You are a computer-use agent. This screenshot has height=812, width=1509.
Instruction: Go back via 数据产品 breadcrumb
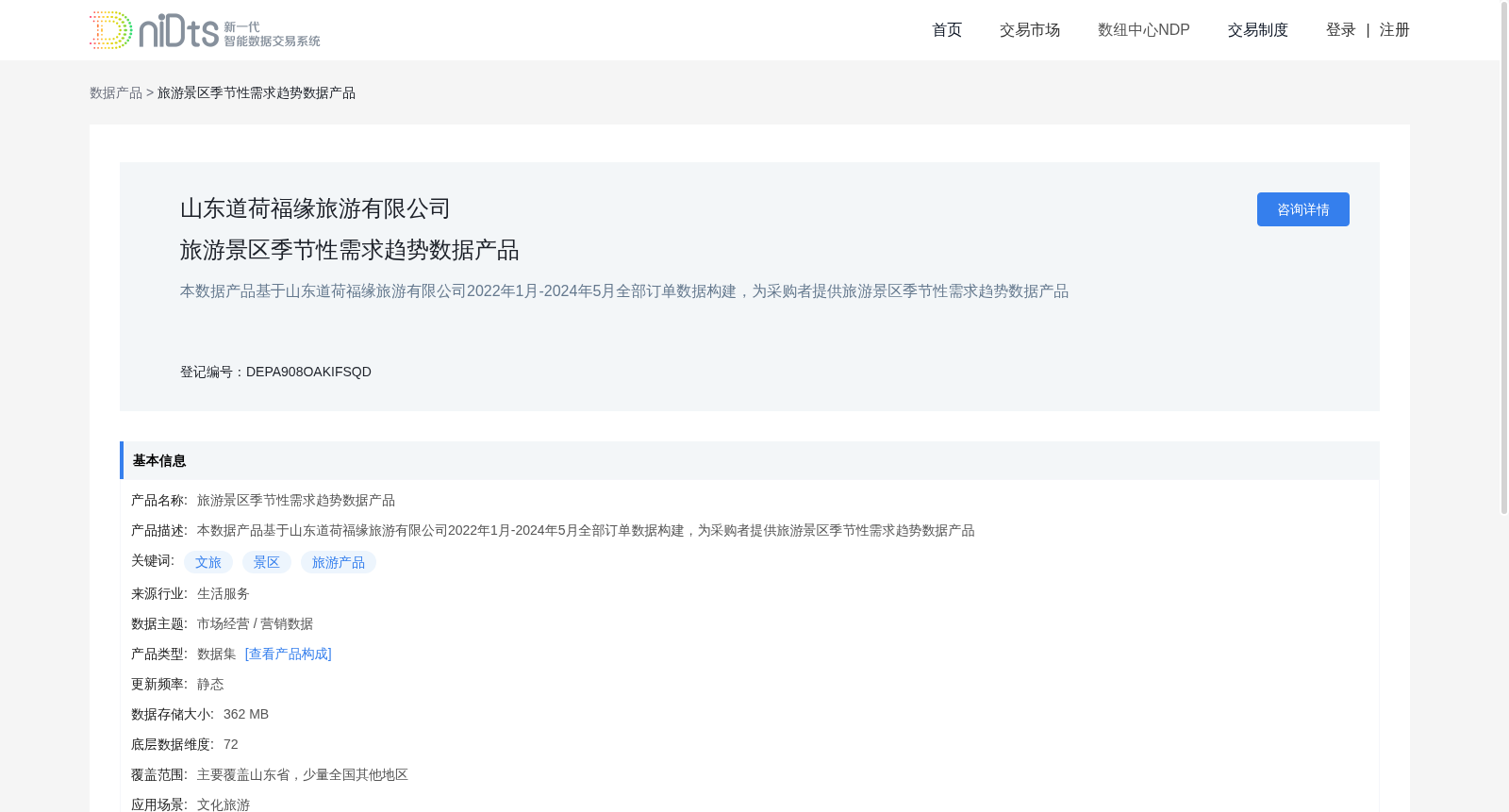[116, 92]
